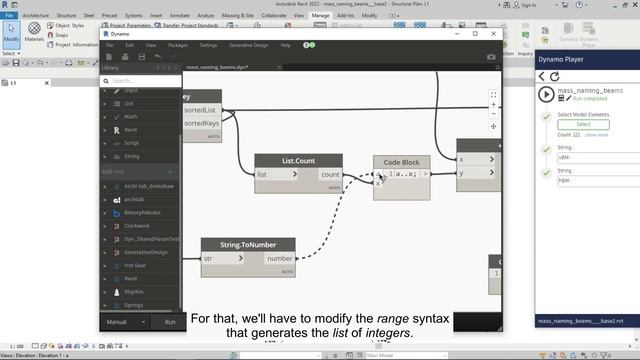Click the zoom out minus on canvas
Screen dimensions: 640x360
tap(493, 114)
